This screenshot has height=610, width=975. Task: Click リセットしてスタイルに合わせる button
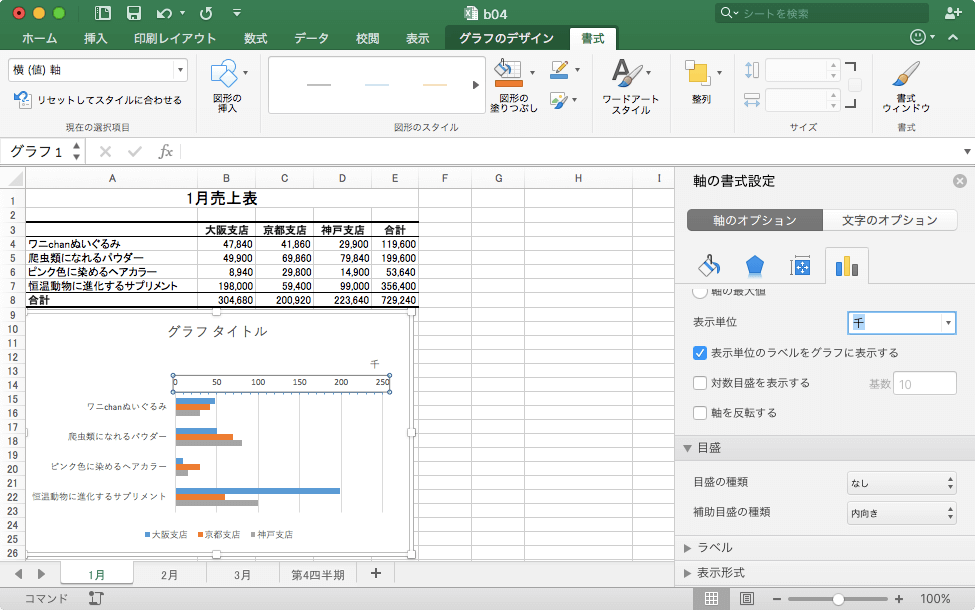pyautogui.click(x=98, y=99)
